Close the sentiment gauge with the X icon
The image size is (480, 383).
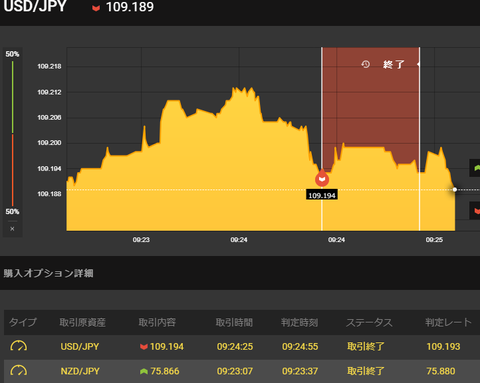(x=12, y=229)
